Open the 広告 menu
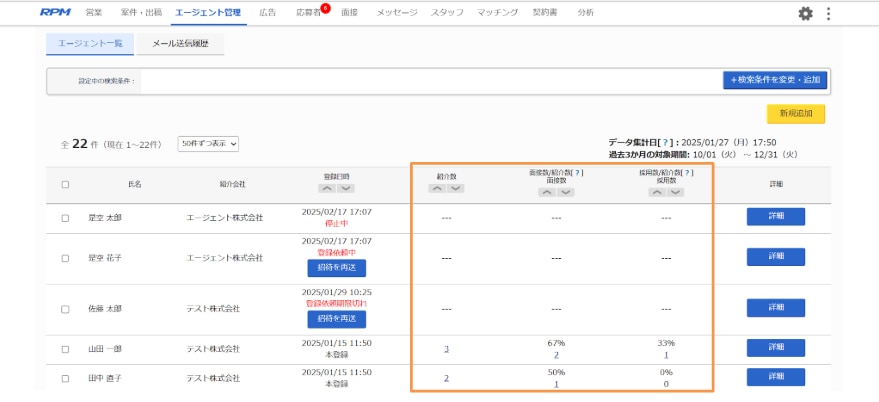Image resolution: width=879 pixels, height=402 pixels. (x=268, y=12)
